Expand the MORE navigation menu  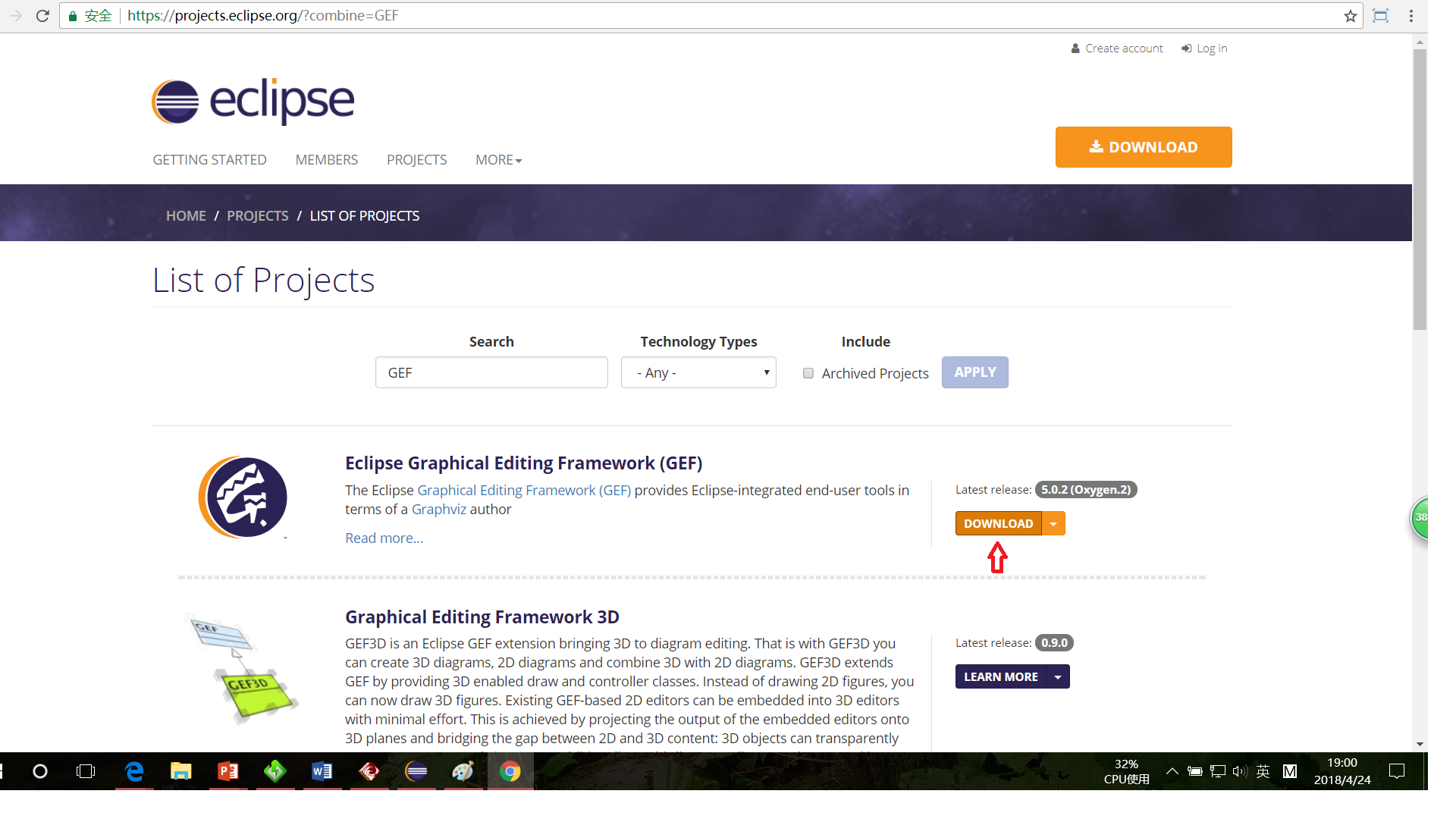click(498, 160)
